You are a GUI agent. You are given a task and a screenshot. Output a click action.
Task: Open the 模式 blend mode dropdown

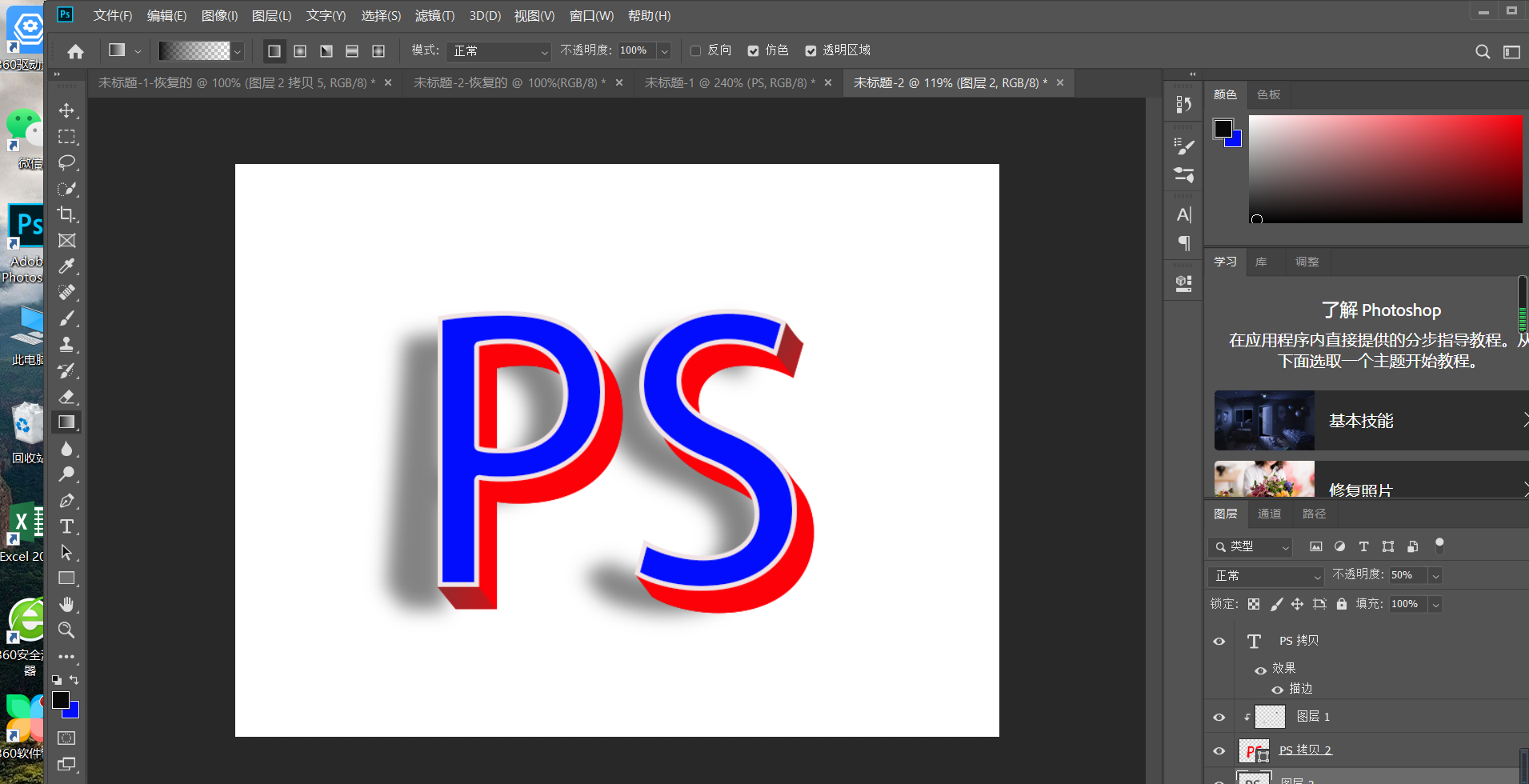coord(498,50)
